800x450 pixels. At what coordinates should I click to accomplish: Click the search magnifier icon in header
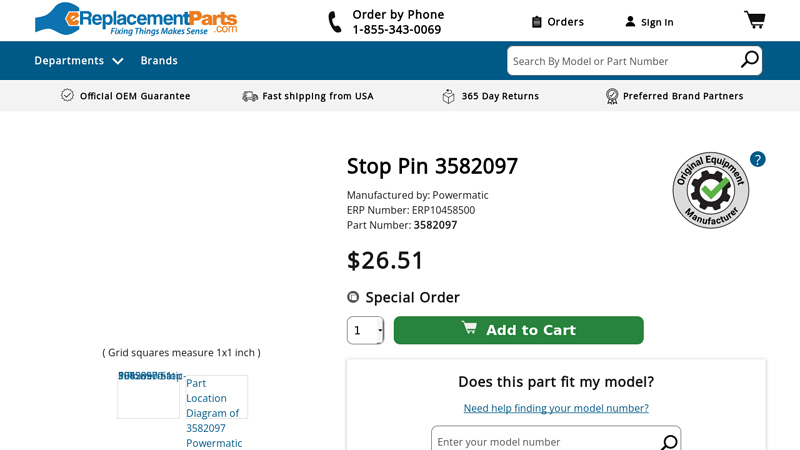[x=749, y=60]
